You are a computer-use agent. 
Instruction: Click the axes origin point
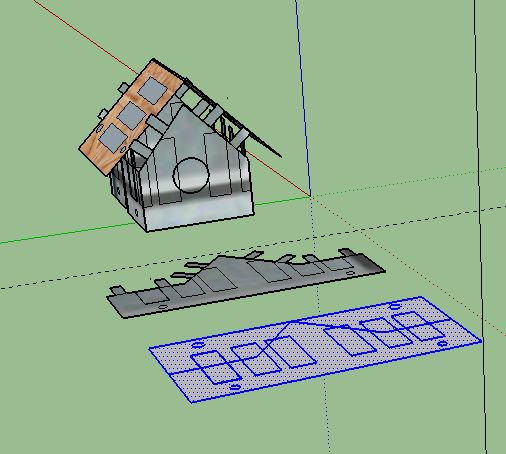coord(311,196)
